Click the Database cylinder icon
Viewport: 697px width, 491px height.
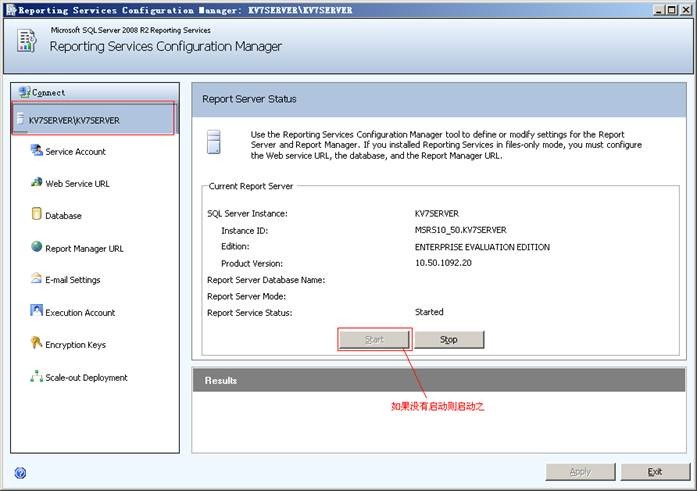pyautogui.click(x=37, y=215)
